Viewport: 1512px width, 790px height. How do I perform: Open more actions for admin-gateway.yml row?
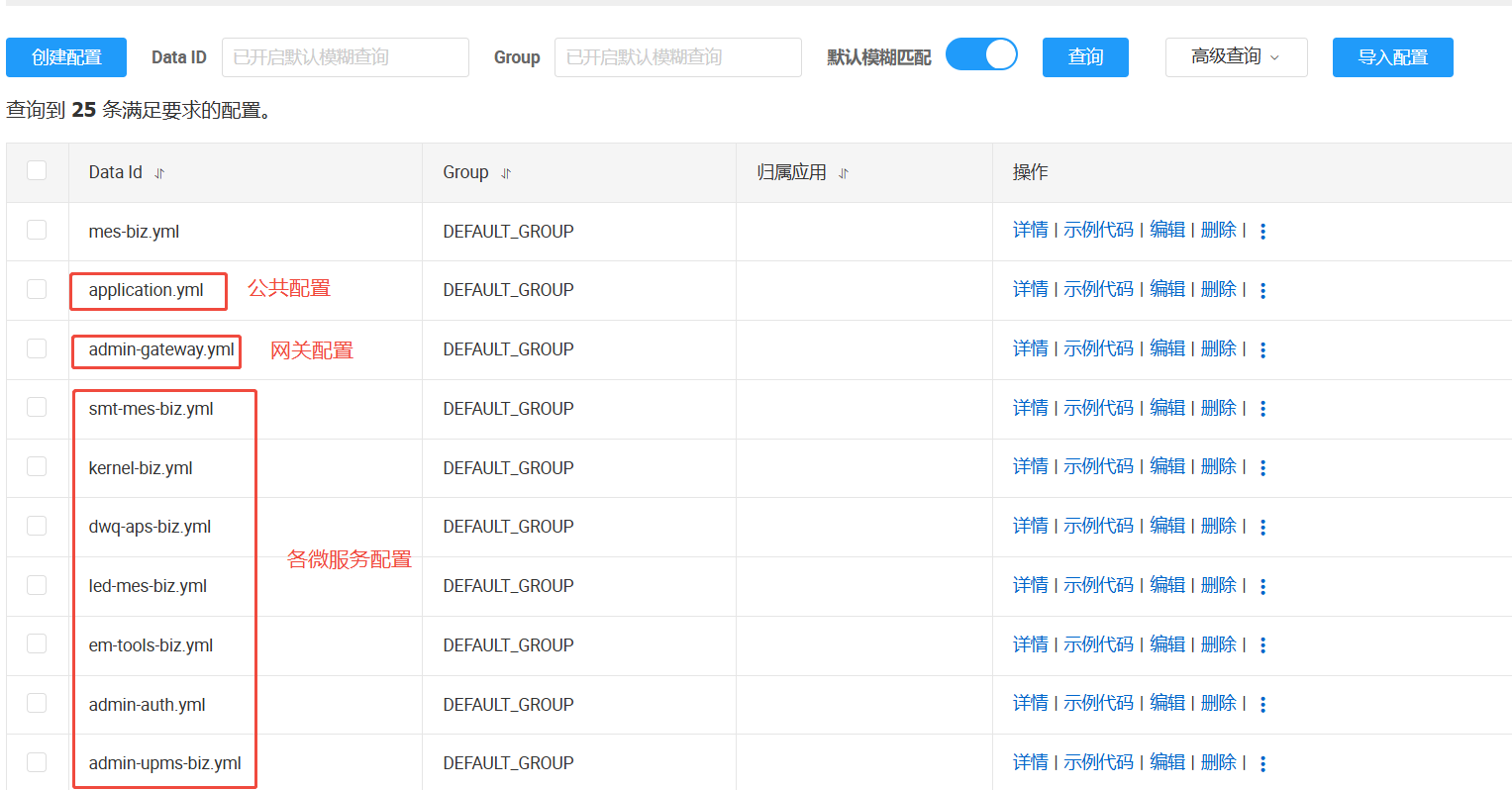[x=1262, y=349]
